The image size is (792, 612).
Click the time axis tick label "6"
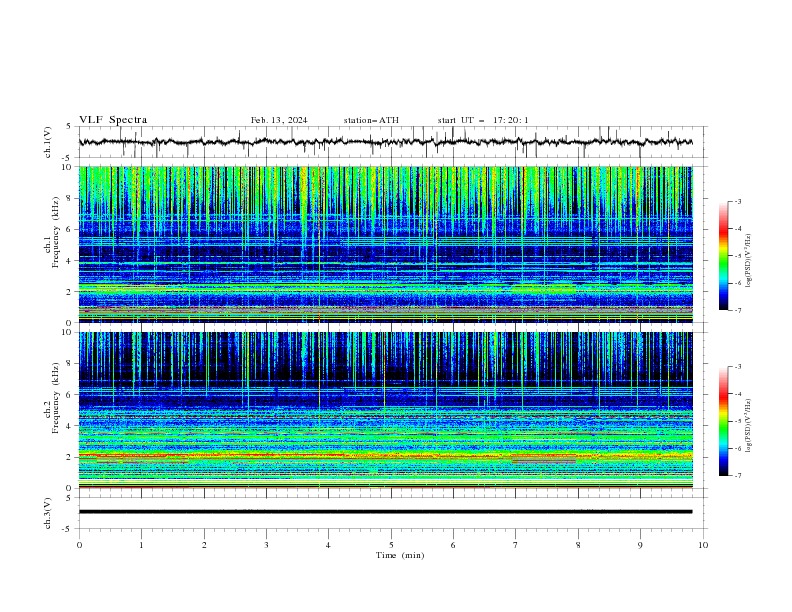click(453, 545)
